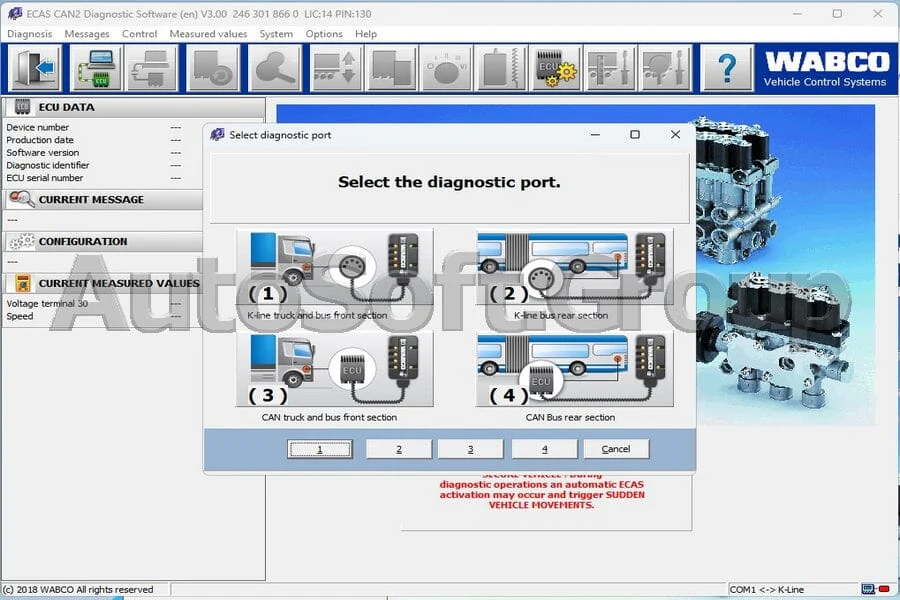
Task: Click the greyed overlapping documents toolbar icon
Action: pyautogui.click(x=392, y=68)
